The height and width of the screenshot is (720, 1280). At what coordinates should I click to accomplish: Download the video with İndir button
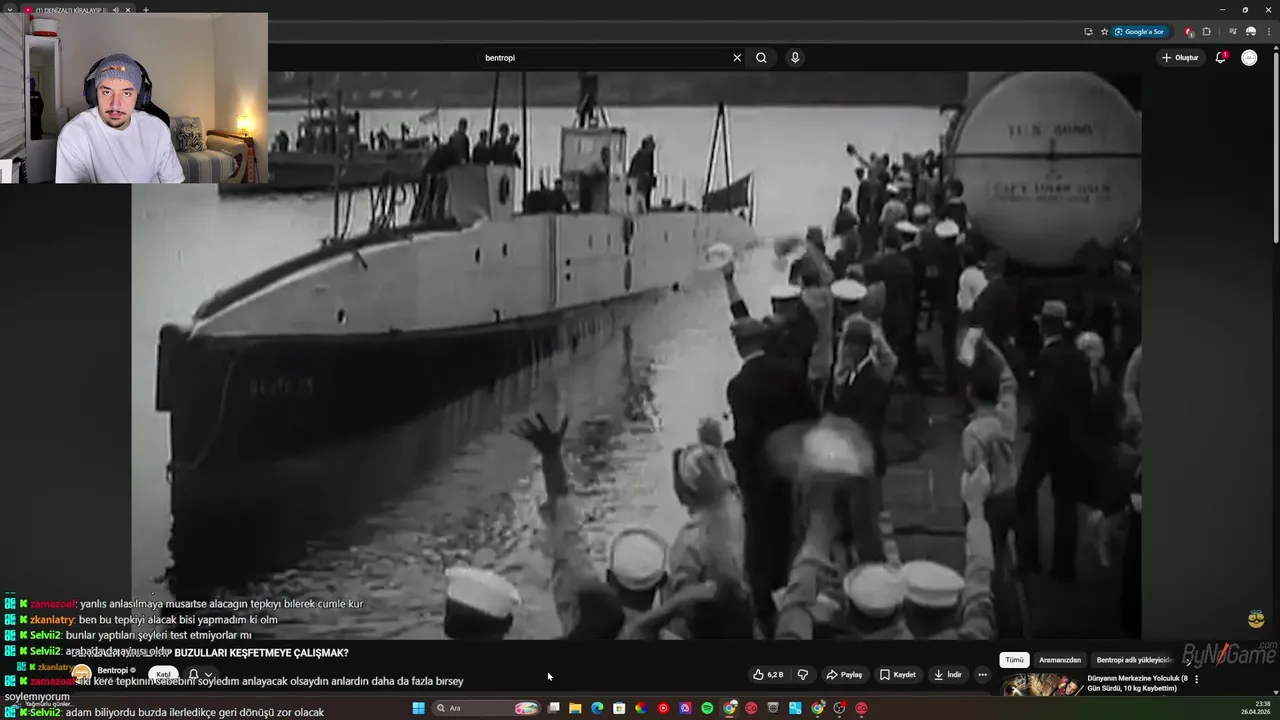(947, 675)
